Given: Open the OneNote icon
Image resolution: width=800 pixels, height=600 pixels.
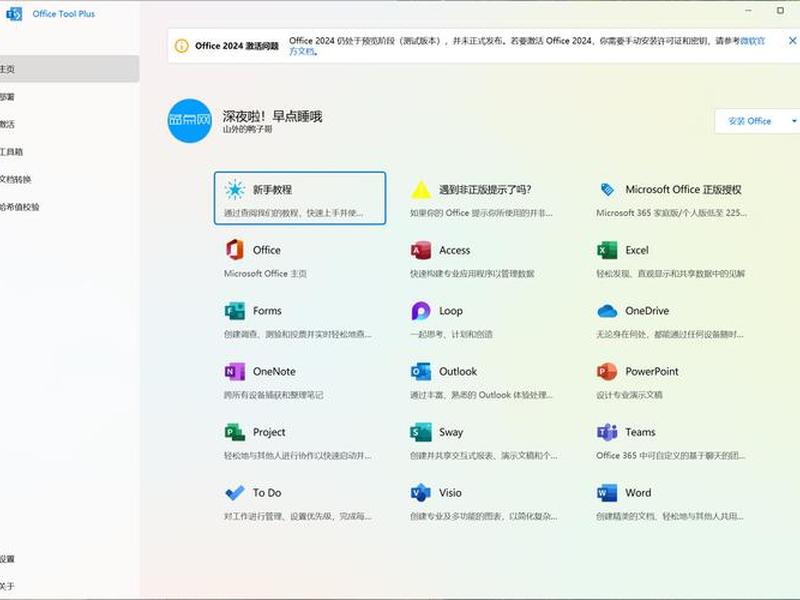Looking at the screenshot, I should 235,371.
